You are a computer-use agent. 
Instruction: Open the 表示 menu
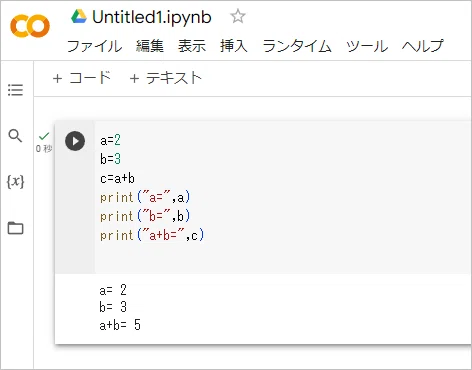[x=192, y=46]
